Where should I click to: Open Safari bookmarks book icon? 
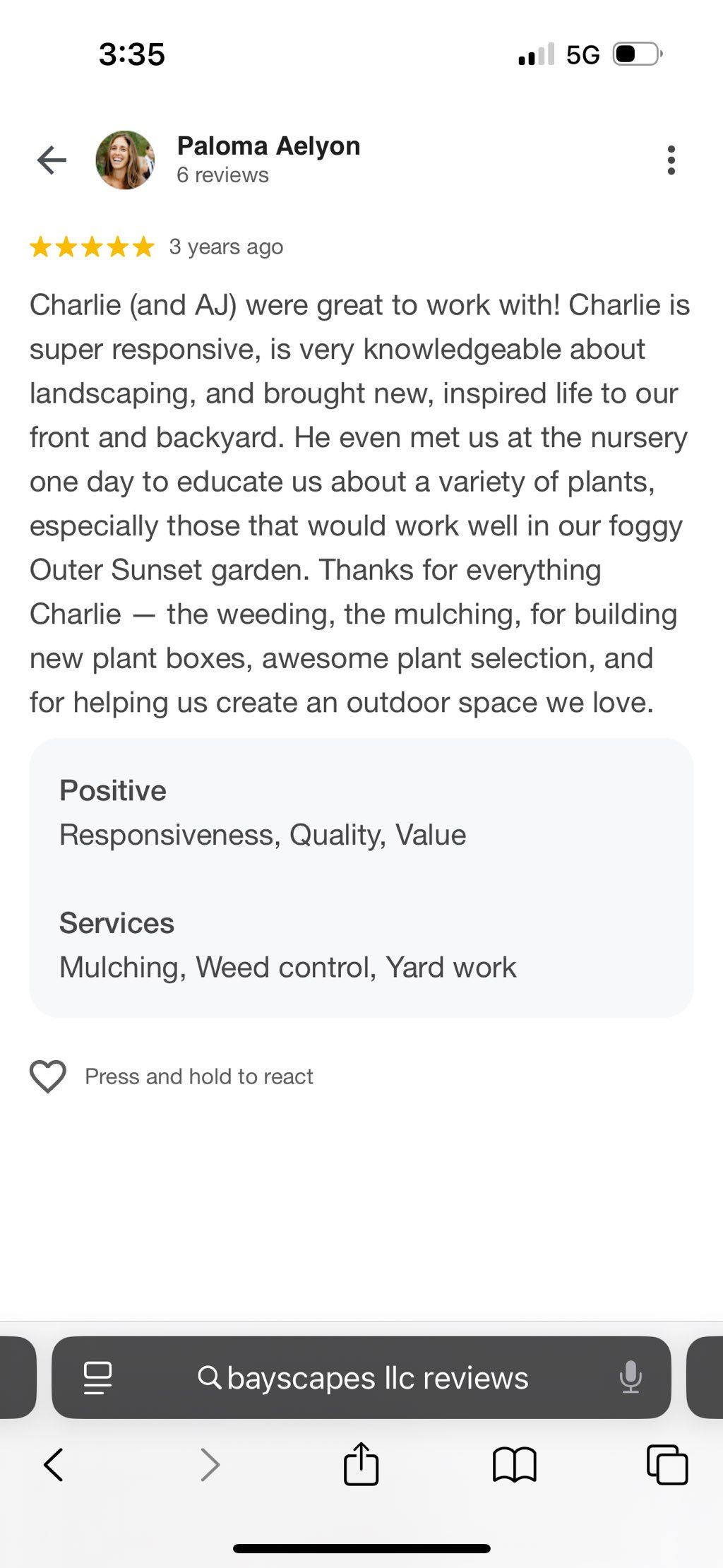tap(515, 1464)
